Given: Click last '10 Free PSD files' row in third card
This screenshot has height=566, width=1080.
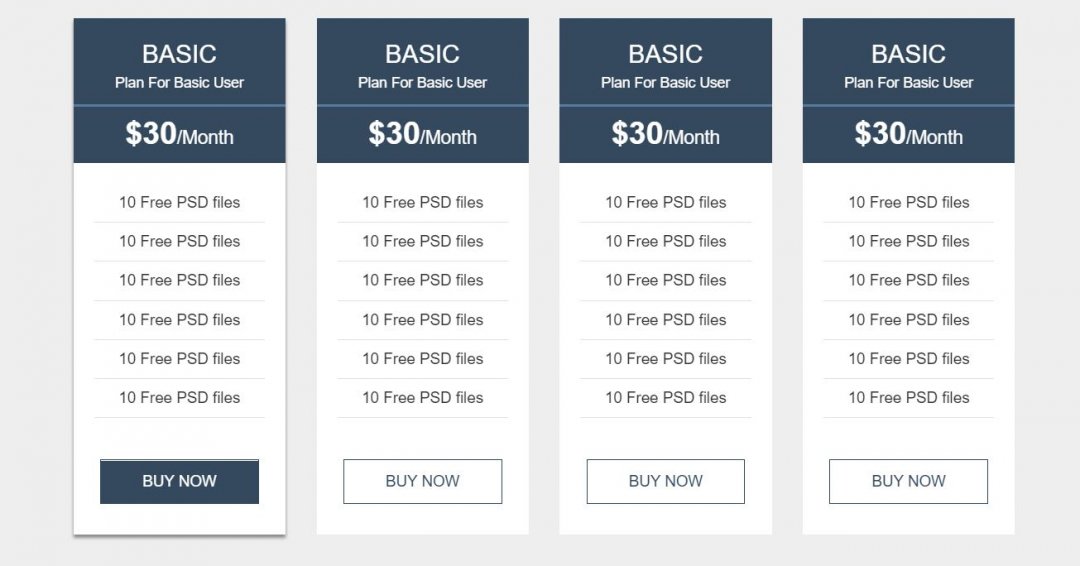Looking at the screenshot, I should pyautogui.click(x=665, y=398).
